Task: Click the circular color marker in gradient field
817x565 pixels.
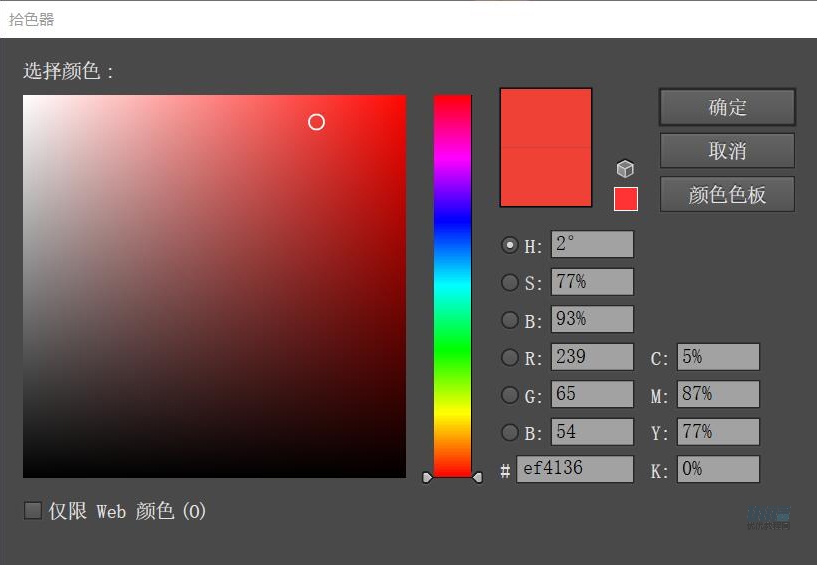Action: point(316,122)
